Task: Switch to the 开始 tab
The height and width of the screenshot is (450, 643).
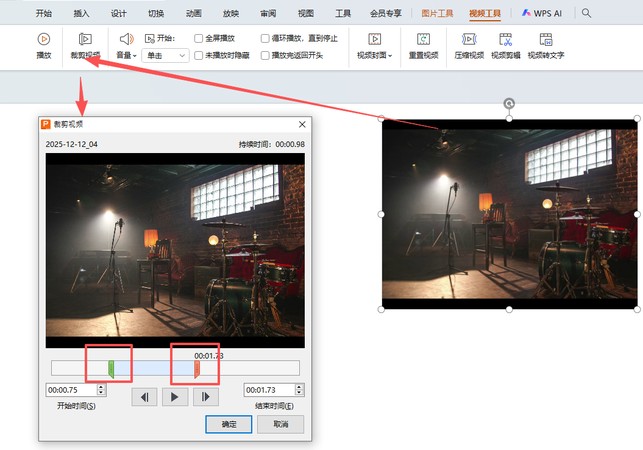Action: (x=43, y=14)
